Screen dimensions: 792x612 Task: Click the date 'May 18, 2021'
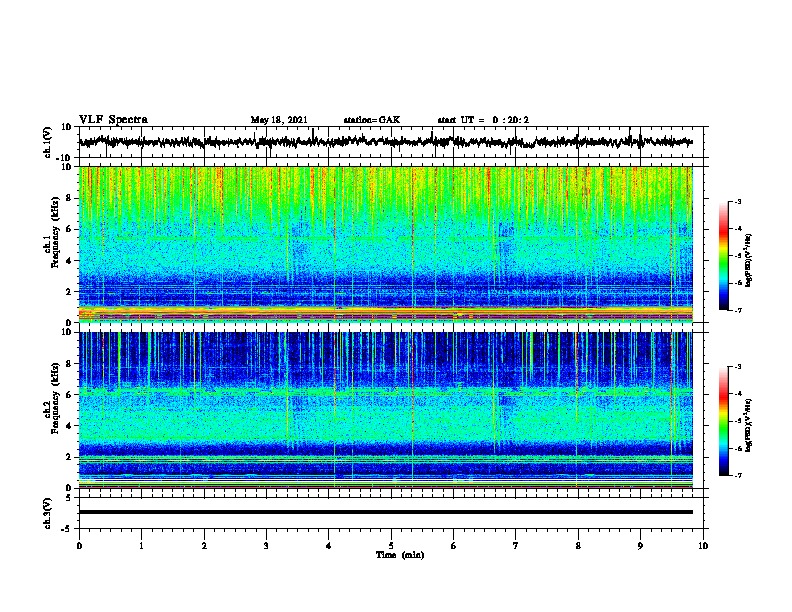(x=279, y=120)
